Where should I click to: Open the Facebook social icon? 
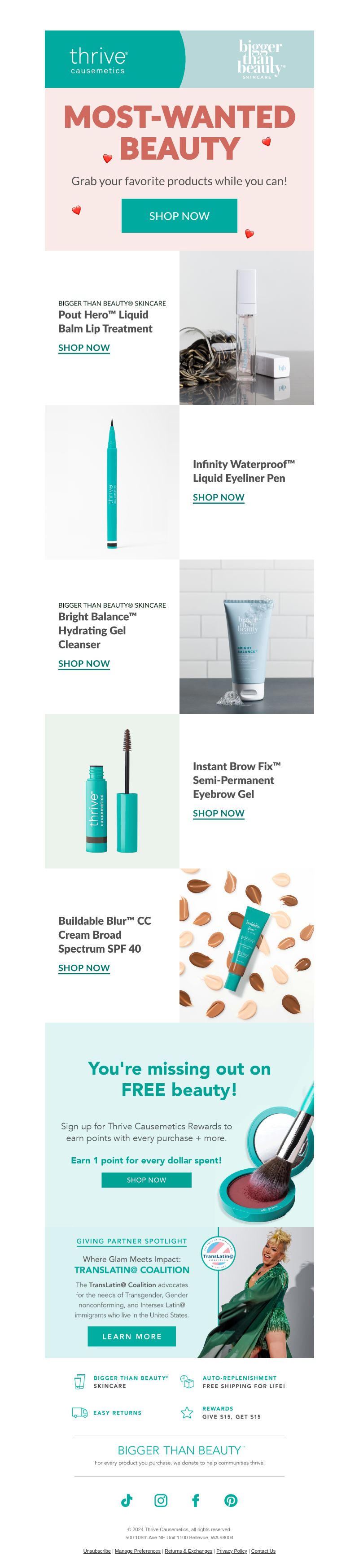[x=196, y=1500]
